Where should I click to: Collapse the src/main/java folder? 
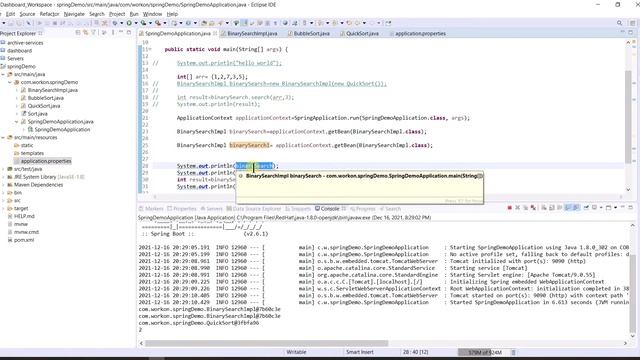(3, 74)
